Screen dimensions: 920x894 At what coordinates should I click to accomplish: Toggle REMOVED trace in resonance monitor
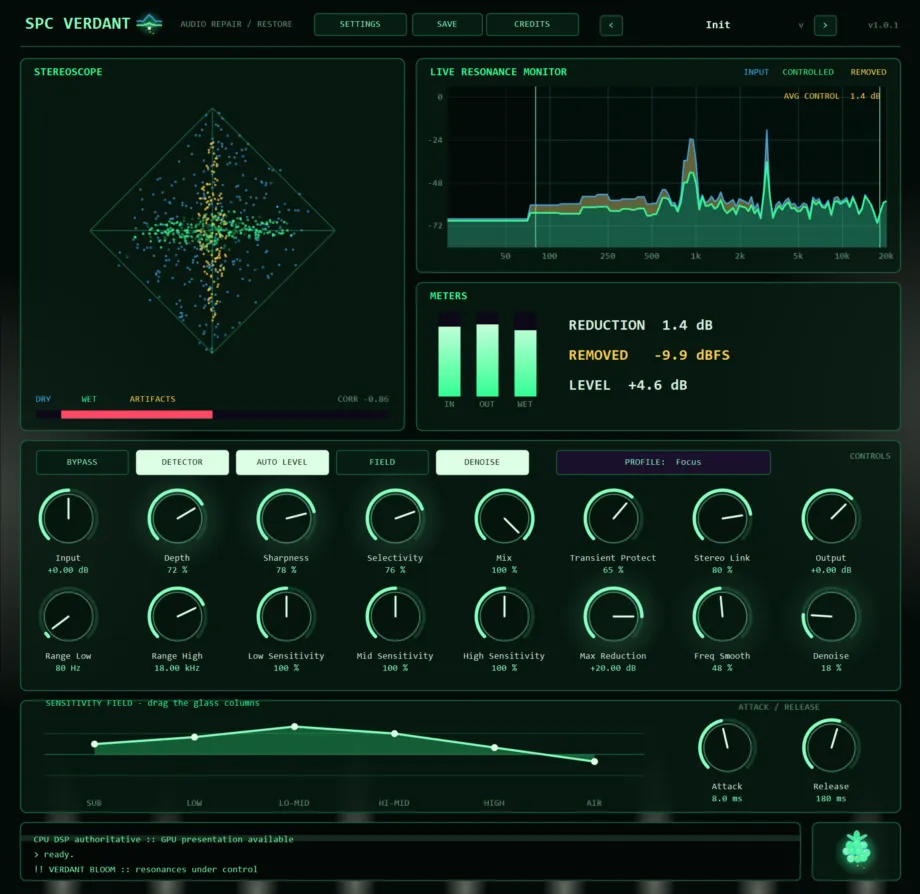pyautogui.click(x=868, y=72)
